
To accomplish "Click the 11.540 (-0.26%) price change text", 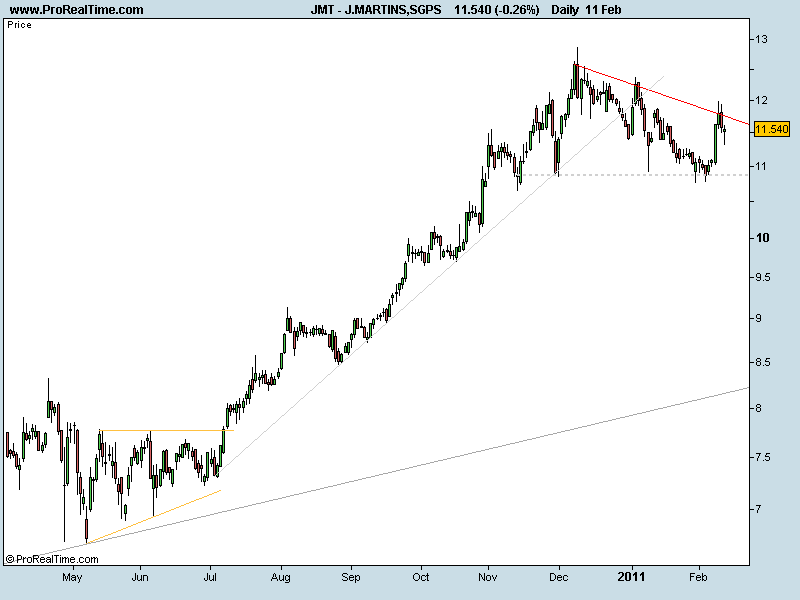I will [x=496, y=10].
